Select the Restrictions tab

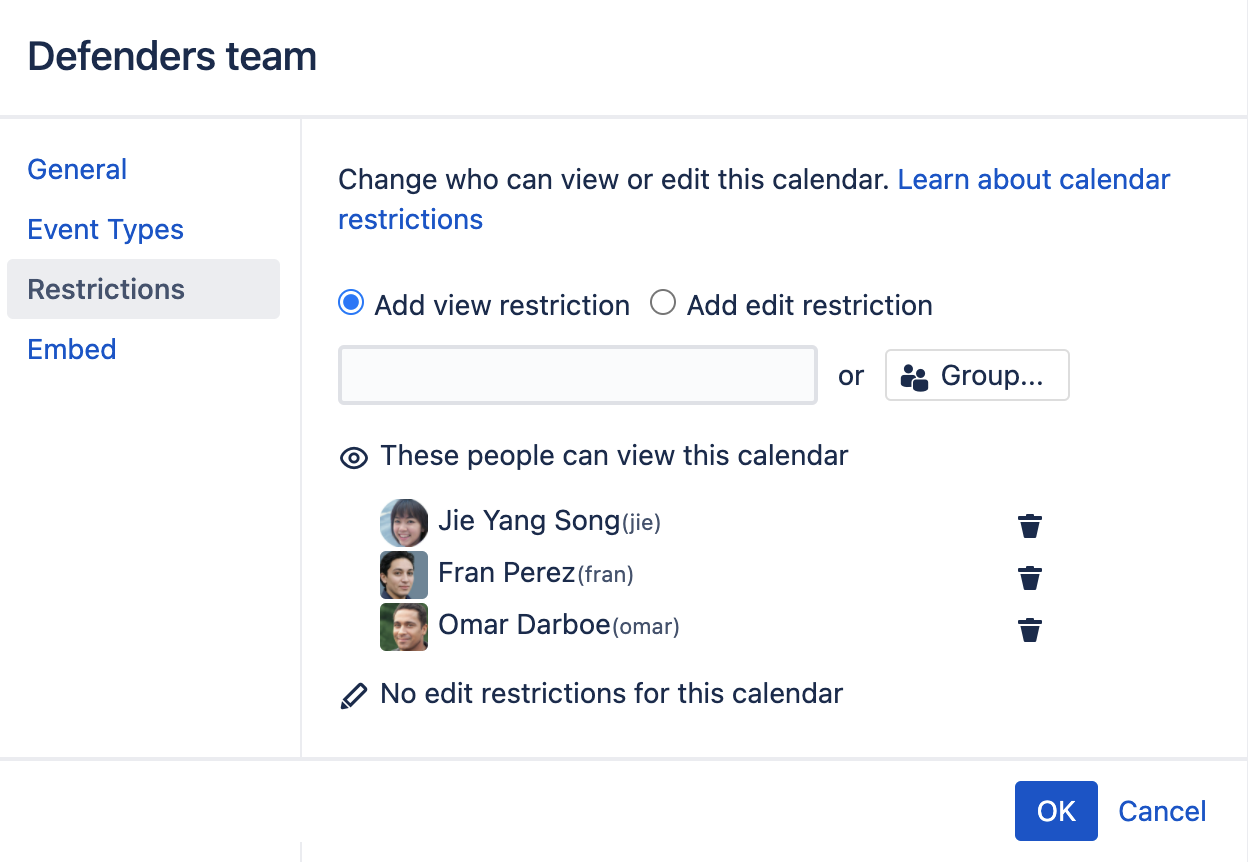(106, 290)
